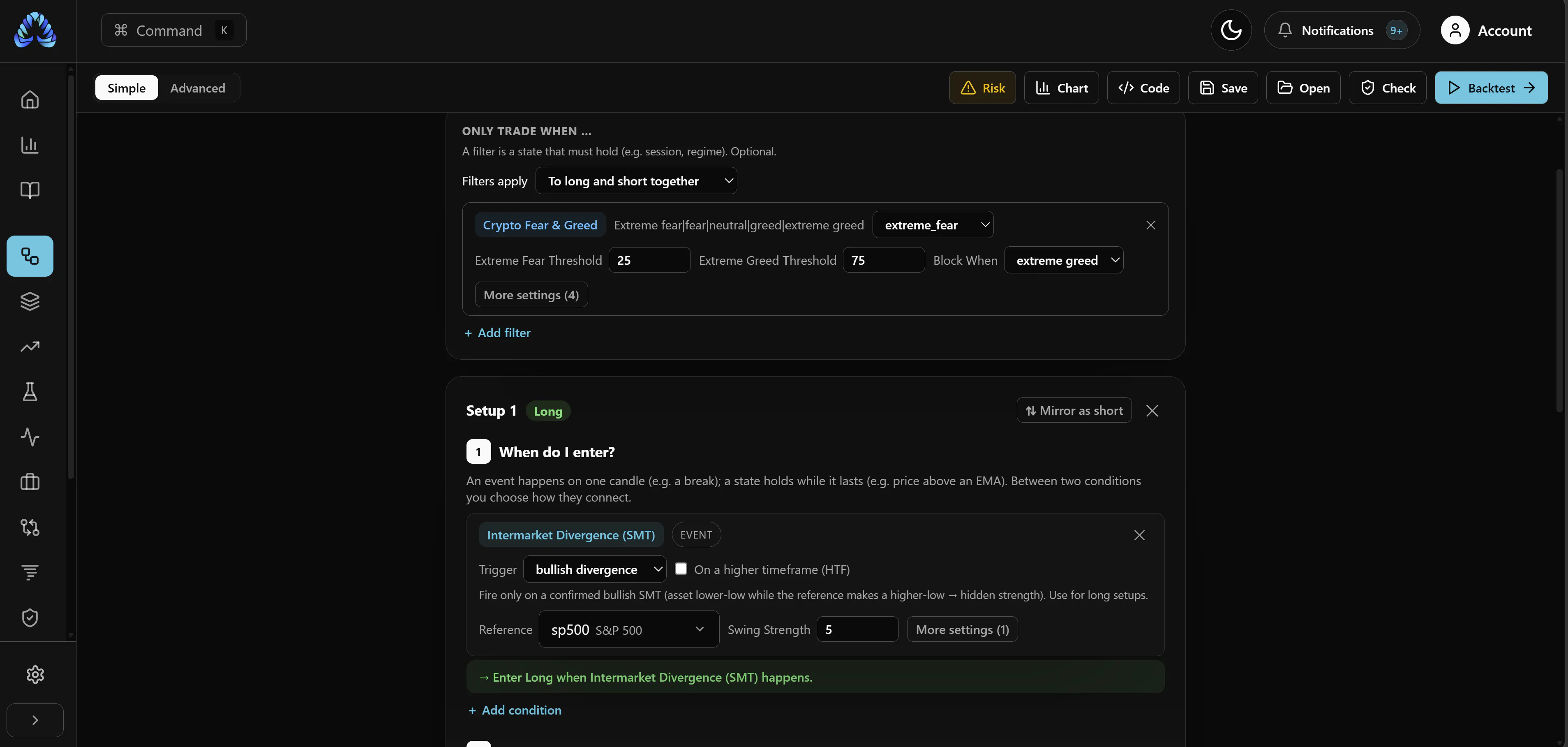
Task: Switch to the Simple tab
Action: pyautogui.click(x=126, y=88)
